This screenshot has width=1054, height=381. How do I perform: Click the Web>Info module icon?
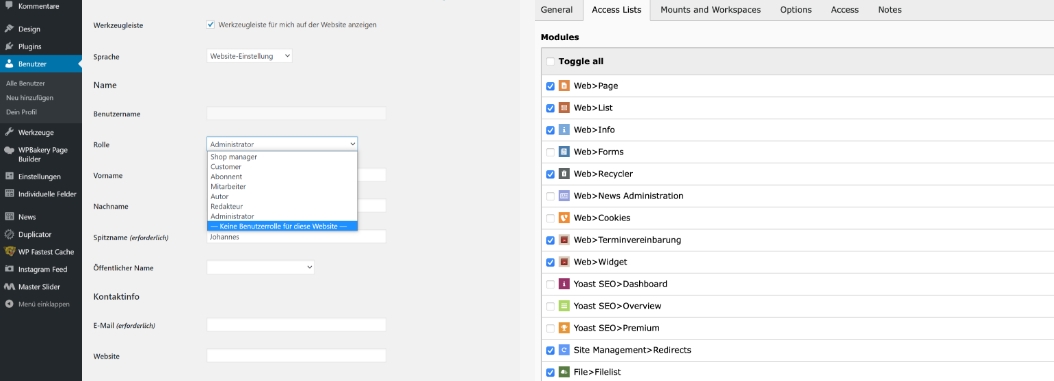click(x=565, y=130)
